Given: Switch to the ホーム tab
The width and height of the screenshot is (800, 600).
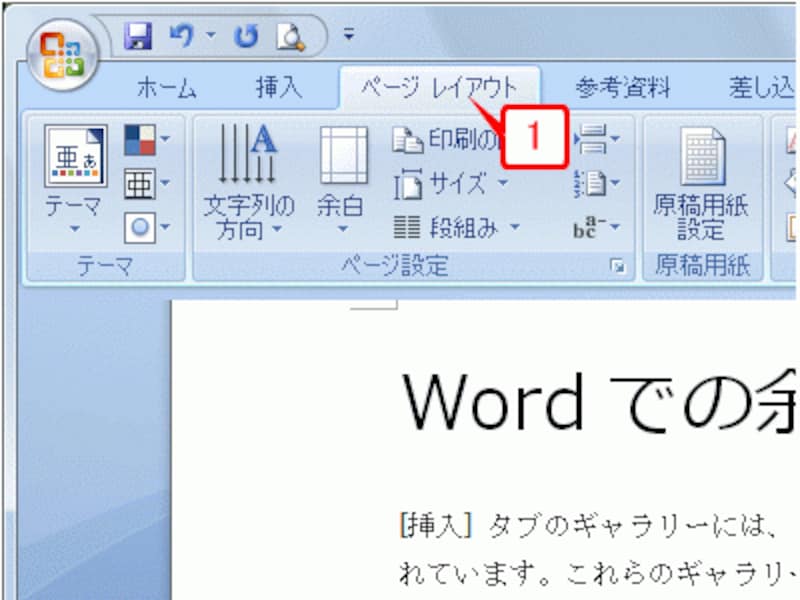Looking at the screenshot, I should [x=167, y=88].
